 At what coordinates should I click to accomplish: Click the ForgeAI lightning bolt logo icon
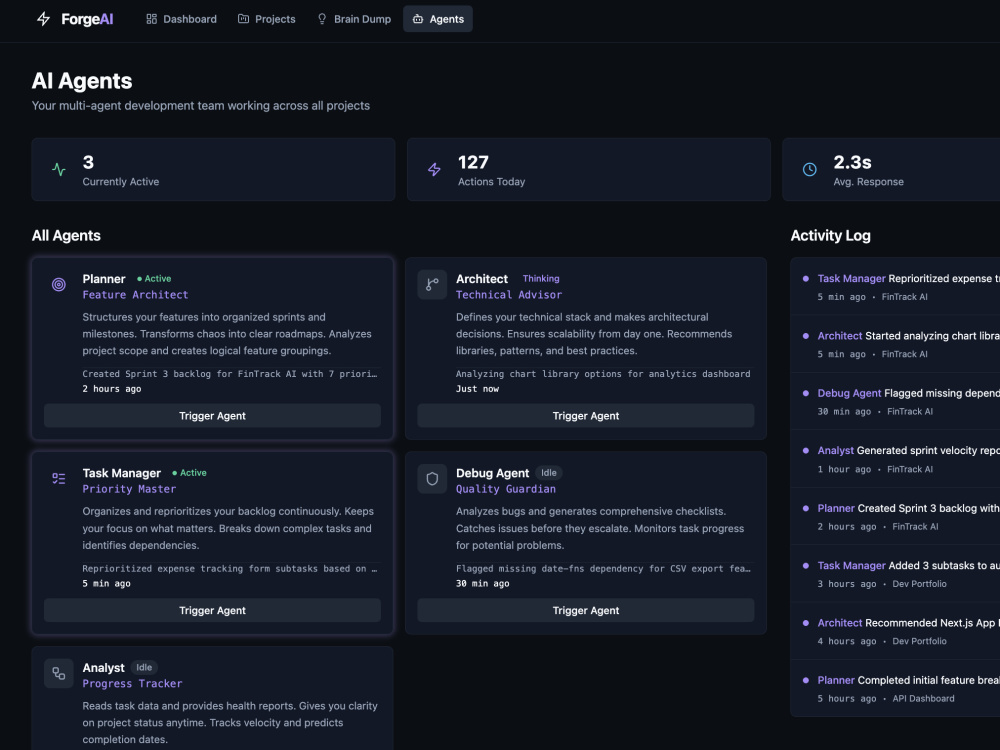(43, 19)
